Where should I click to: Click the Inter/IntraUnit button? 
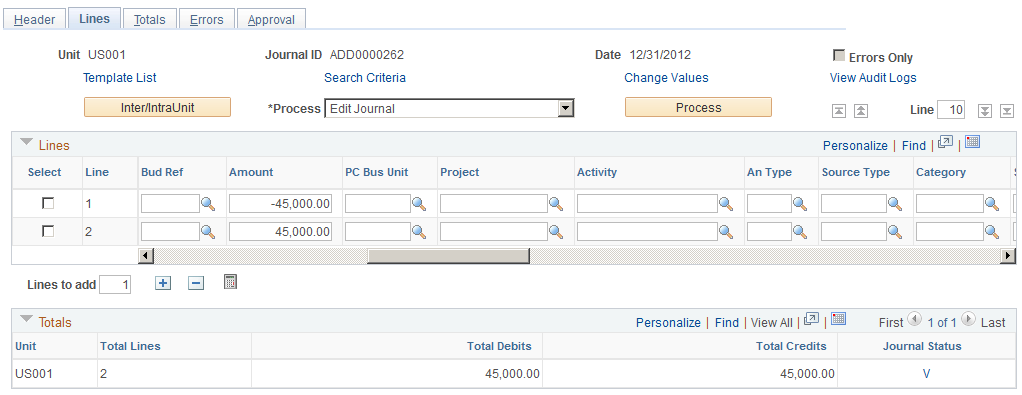pyautogui.click(x=157, y=107)
